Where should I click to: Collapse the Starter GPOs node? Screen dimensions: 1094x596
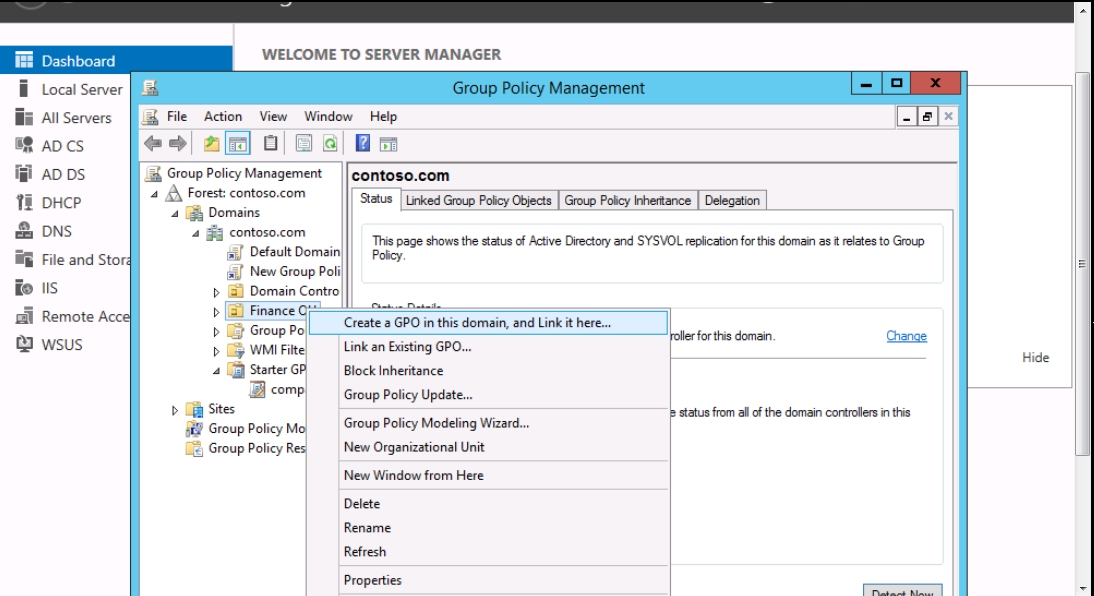[x=216, y=371]
